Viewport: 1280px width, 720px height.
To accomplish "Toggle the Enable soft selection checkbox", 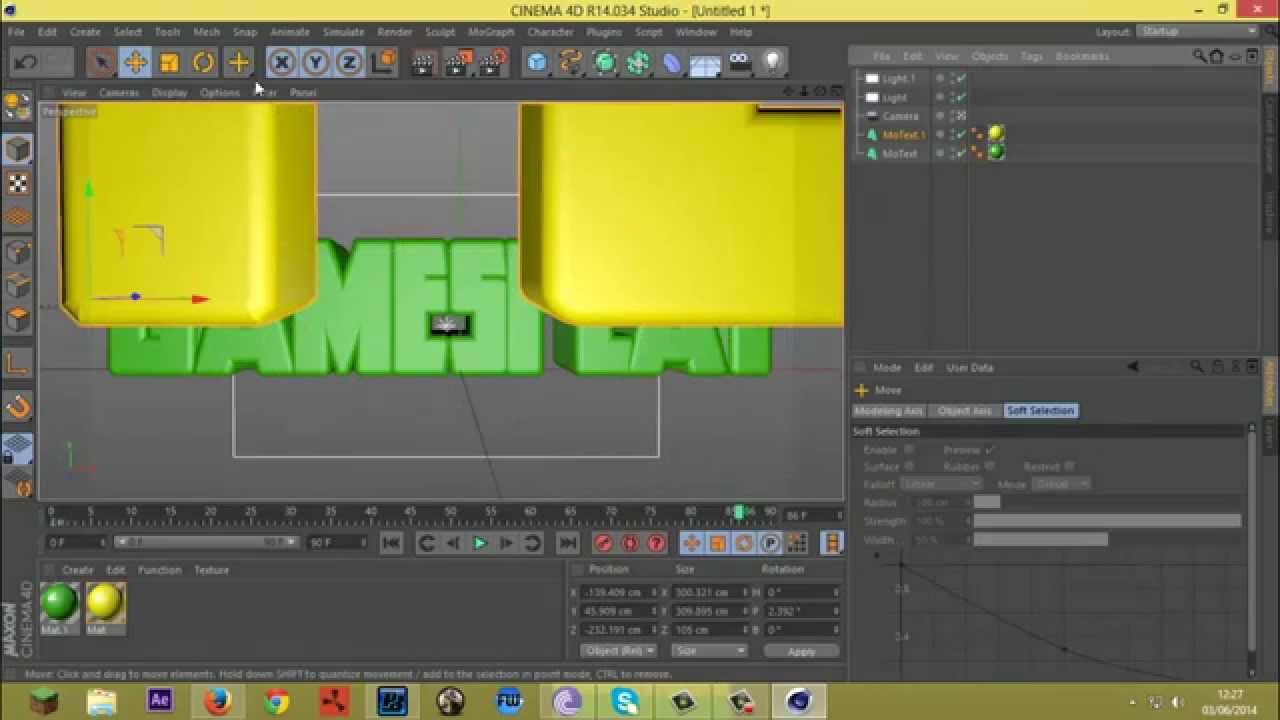I will [x=908, y=450].
